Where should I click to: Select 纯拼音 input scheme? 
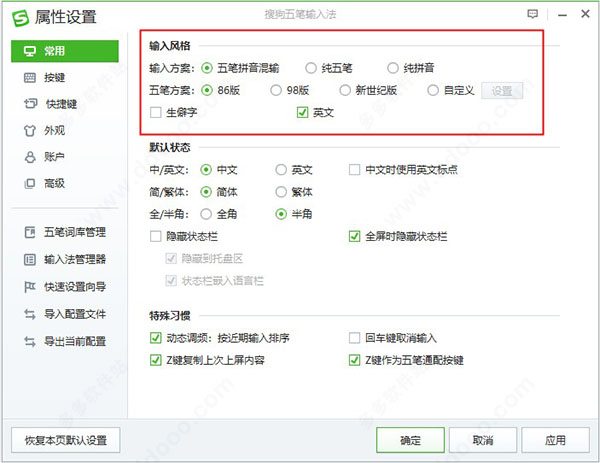click(393, 68)
